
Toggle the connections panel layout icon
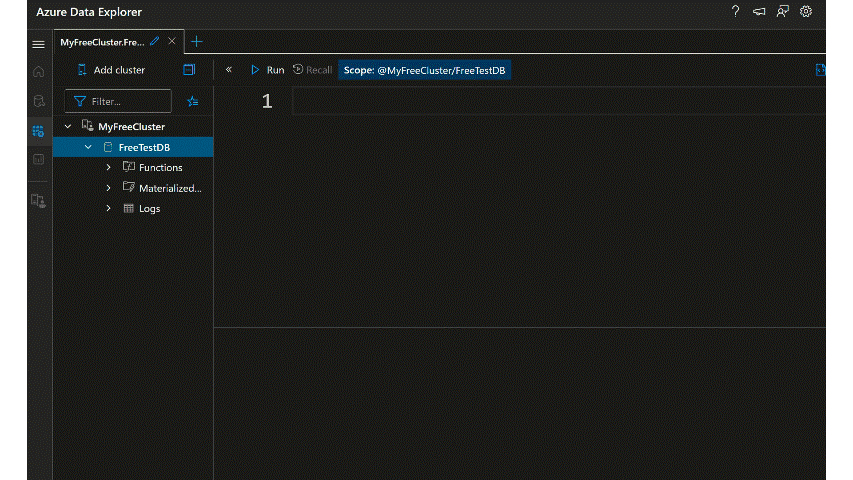click(189, 70)
